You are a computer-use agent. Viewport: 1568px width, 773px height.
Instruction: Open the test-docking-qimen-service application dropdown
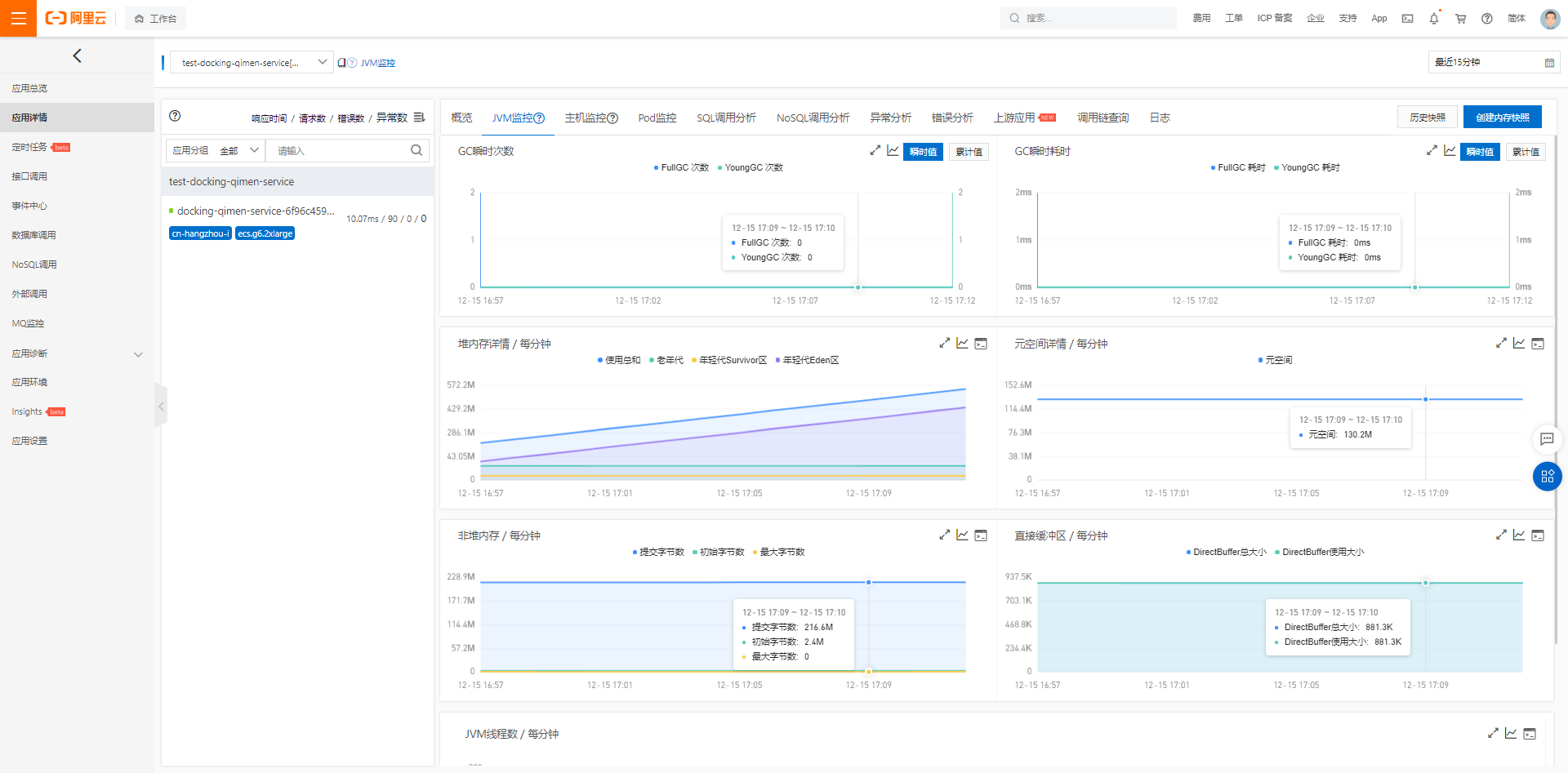(252, 63)
